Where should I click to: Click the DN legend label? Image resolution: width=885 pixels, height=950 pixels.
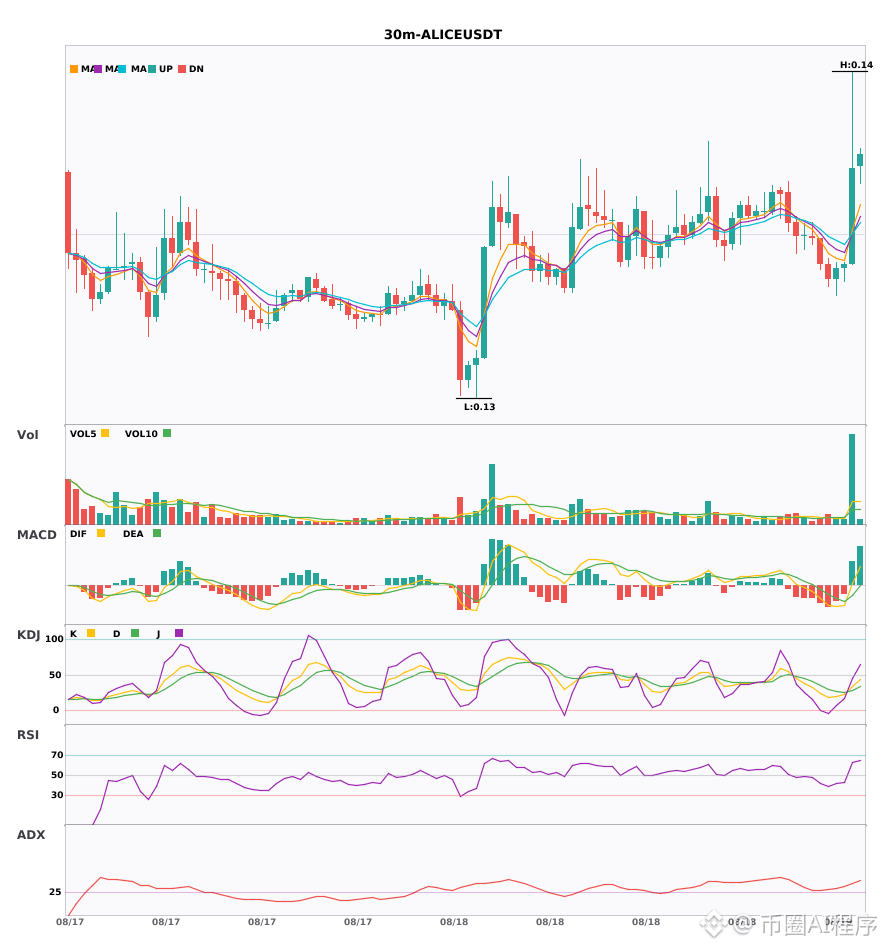(196, 69)
